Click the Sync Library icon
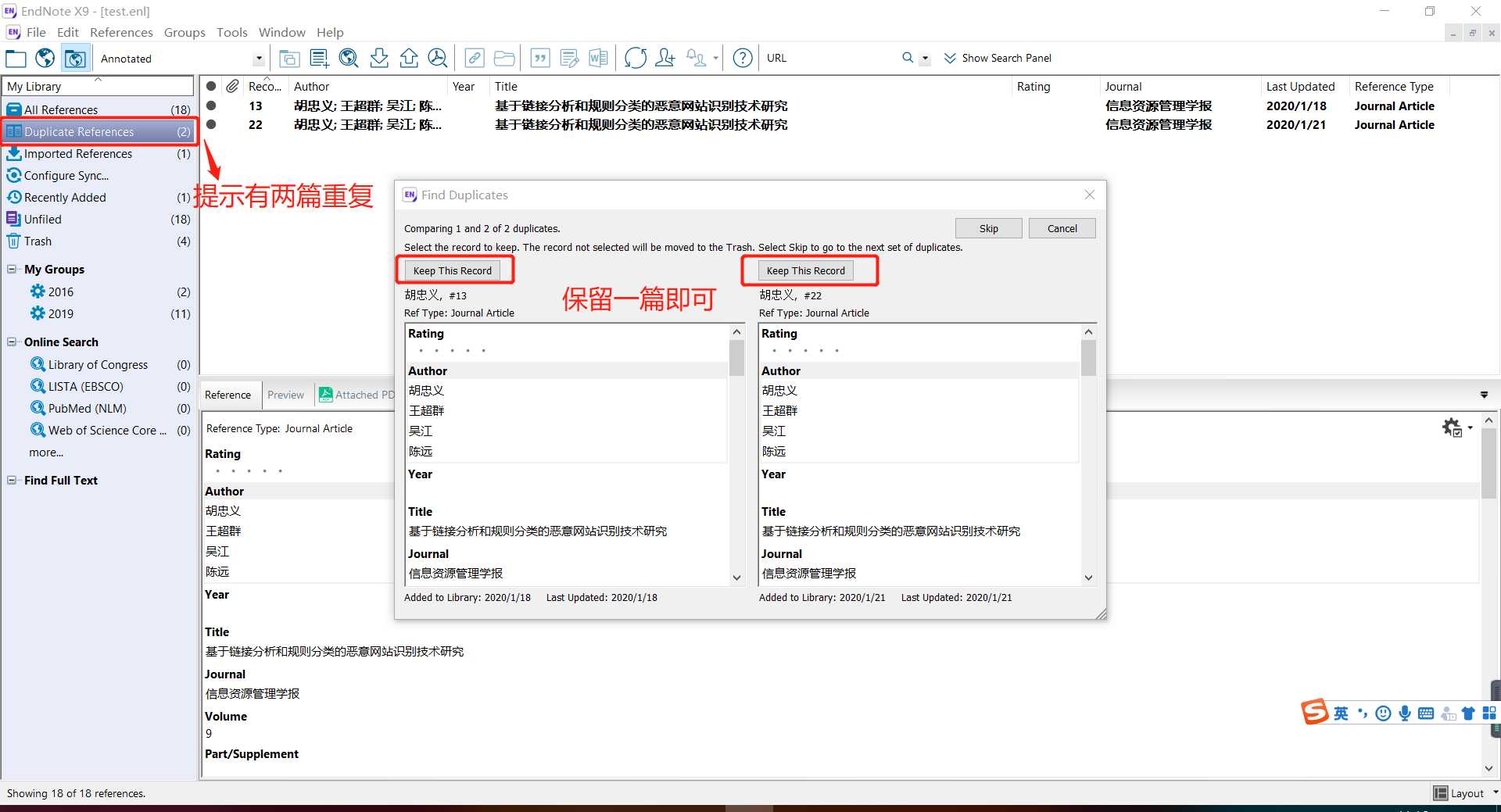 [636, 59]
